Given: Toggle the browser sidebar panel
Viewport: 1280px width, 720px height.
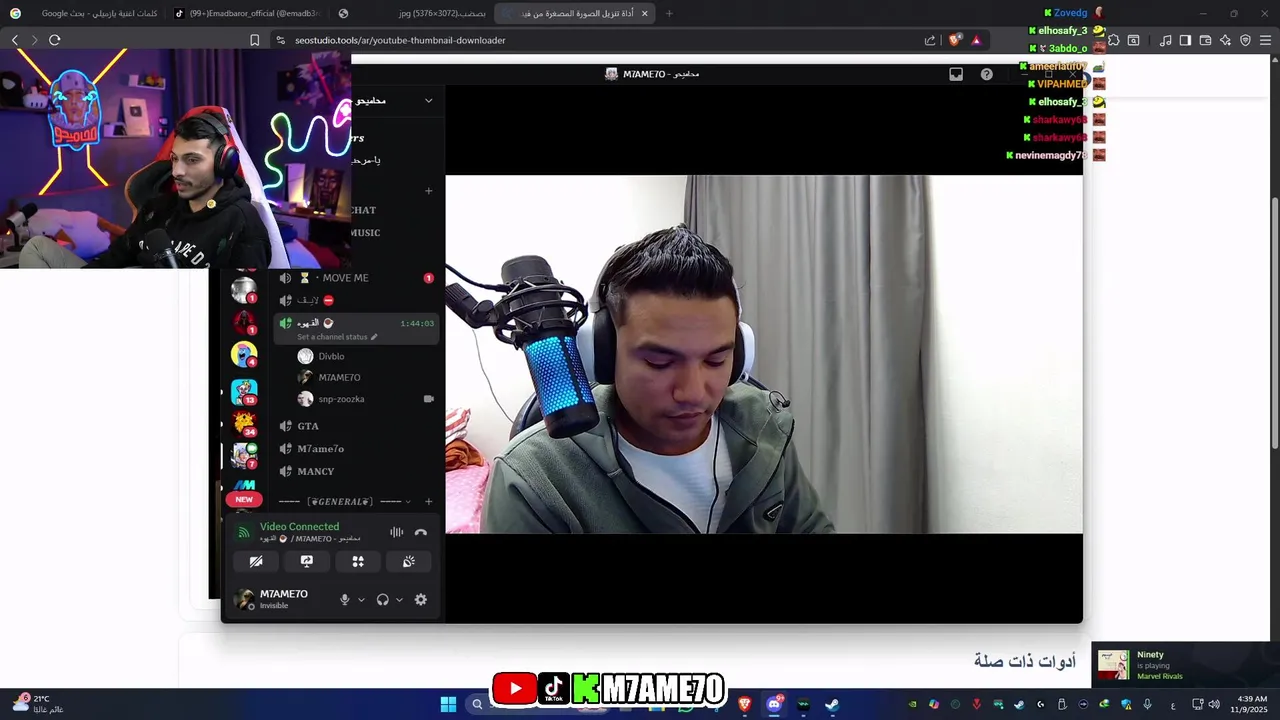Looking at the screenshot, I should click(1185, 40).
